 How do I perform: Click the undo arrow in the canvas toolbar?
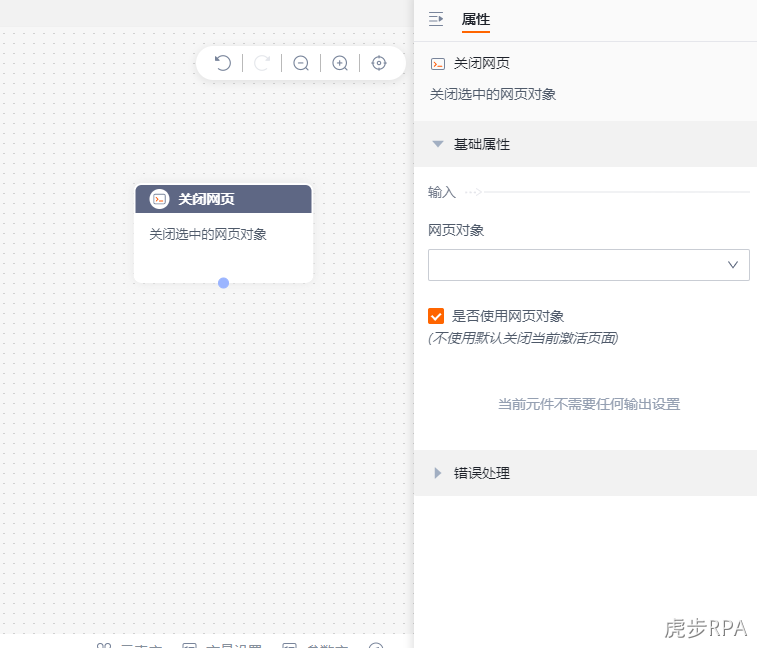point(223,63)
